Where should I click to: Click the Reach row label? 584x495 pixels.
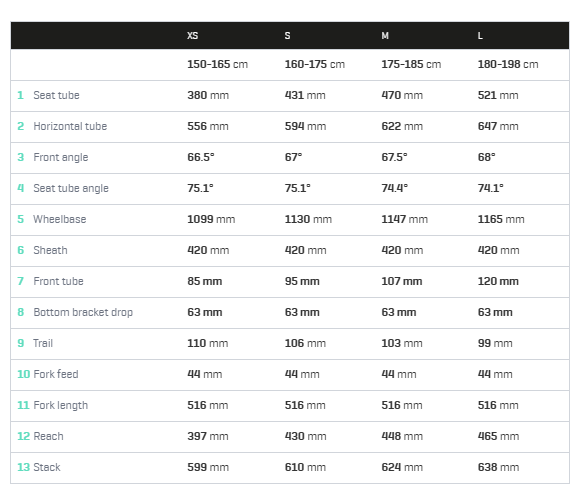coord(48,437)
